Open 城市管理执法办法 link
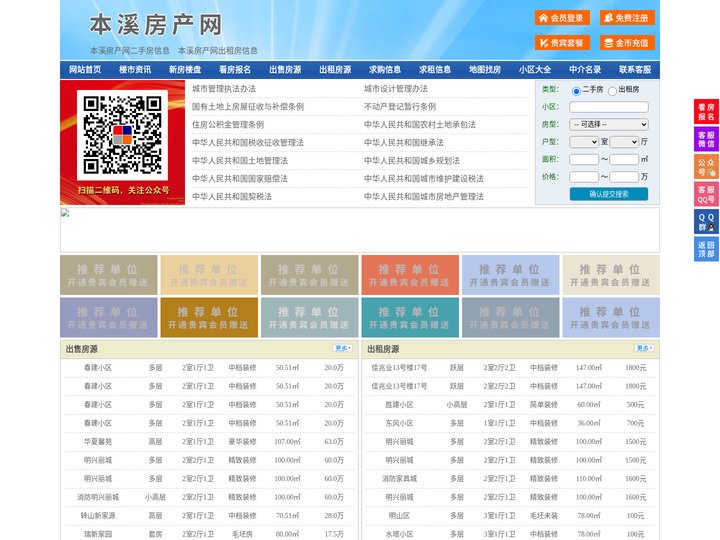The image size is (720, 540). point(224,89)
